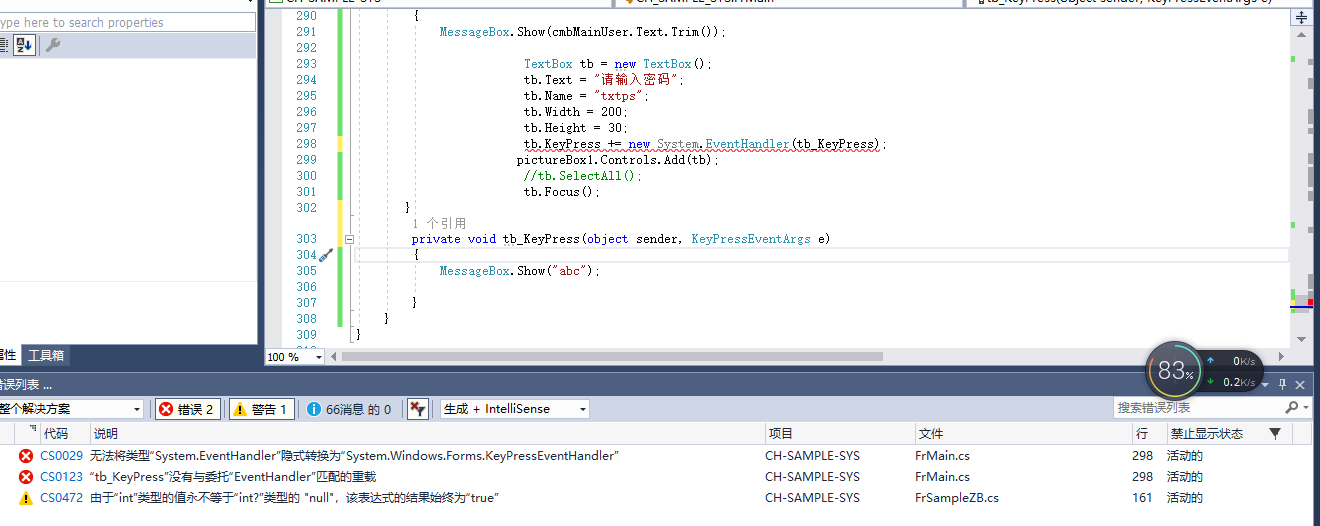
Task: Open the 整个解决方案 scope dropdown
Action: pyautogui.click(x=72, y=409)
